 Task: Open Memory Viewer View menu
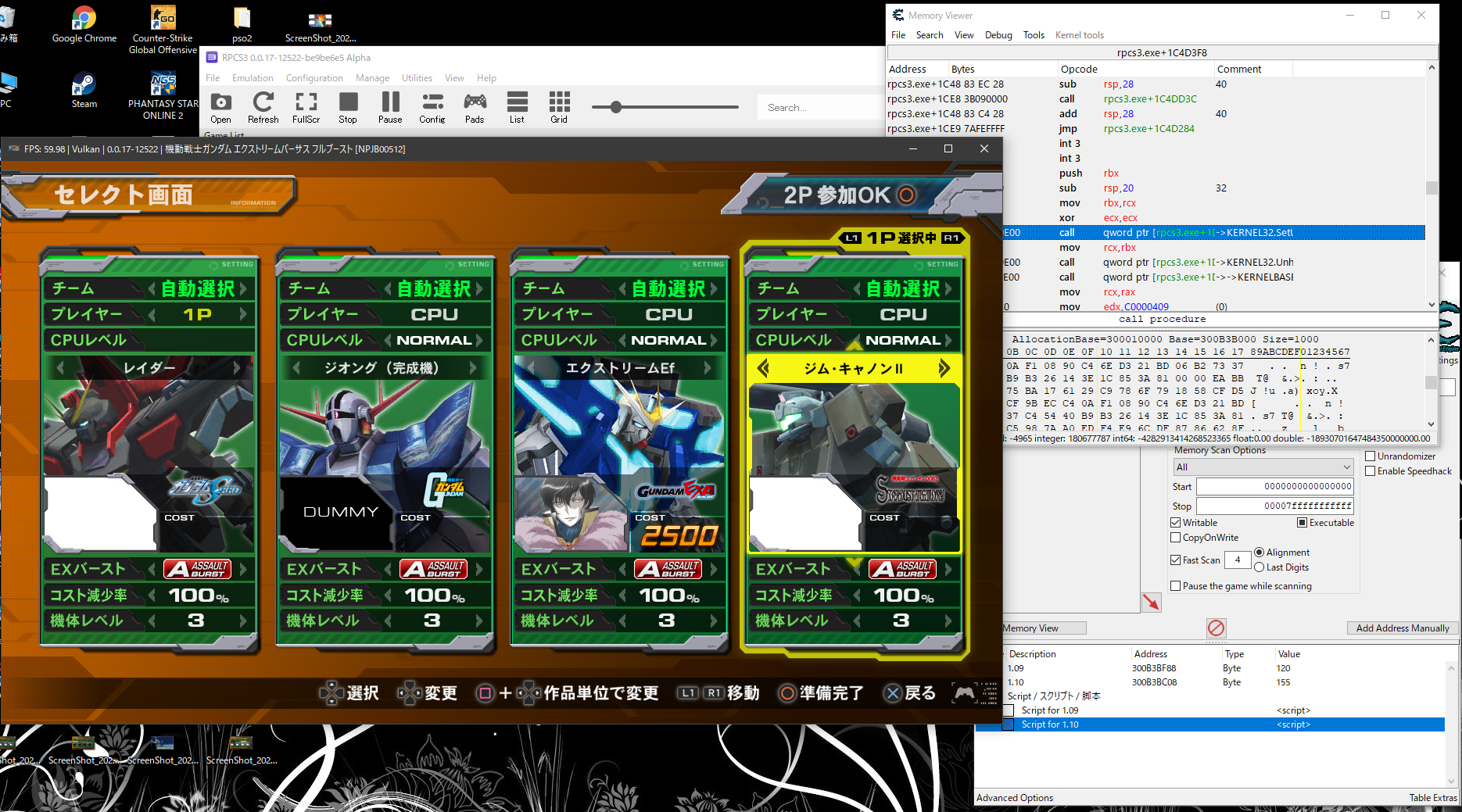[x=964, y=35]
